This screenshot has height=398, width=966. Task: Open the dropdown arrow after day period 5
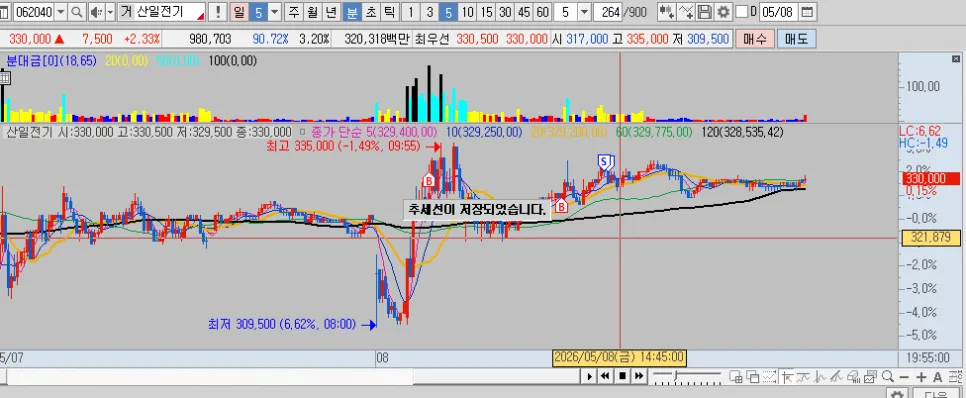[x=275, y=12]
